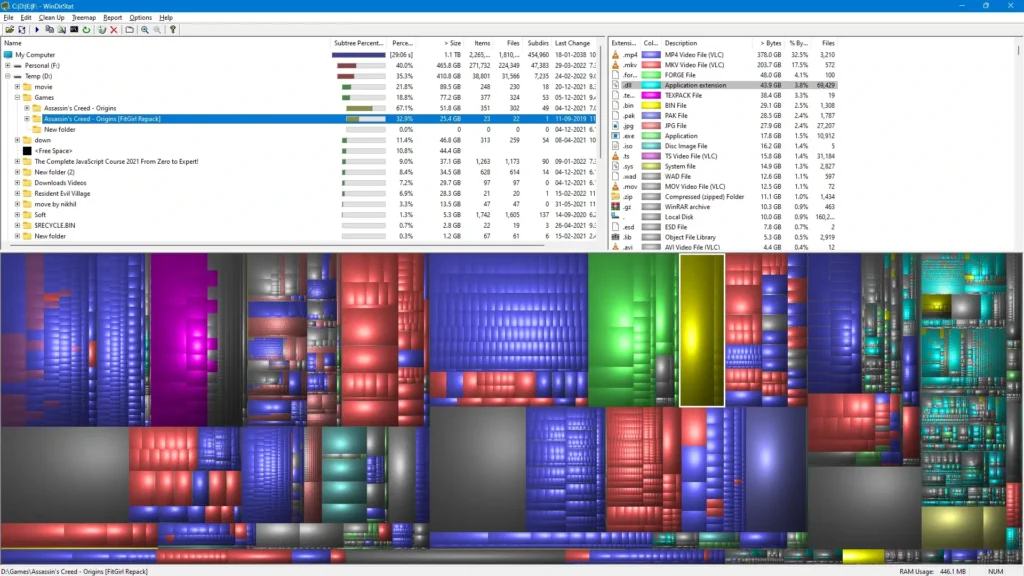Zoom into the treemap with the magnifier icon
This screenshot has width=1024, height=576.
(x=145, y=29)
